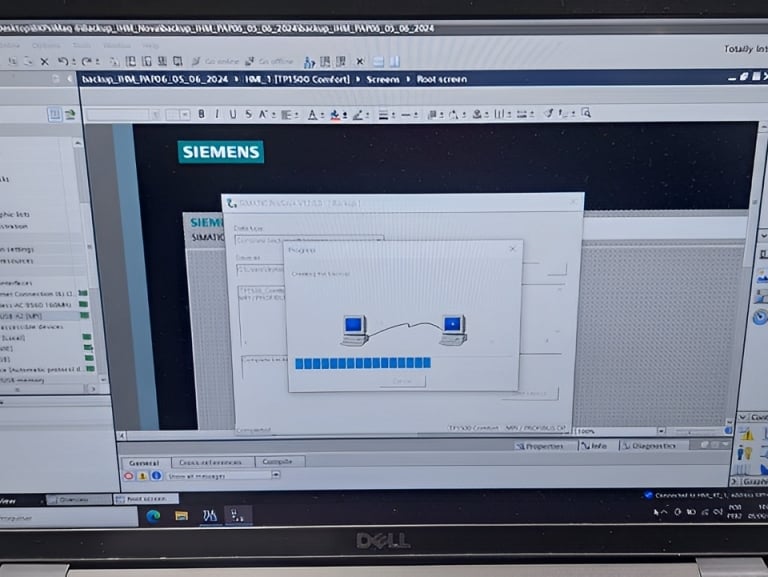Select the border line color pencil tool
768x577 pixels.
tap(358, 115)
